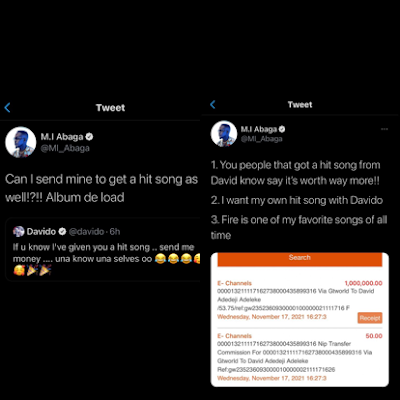Click verified badge next to right M.I Abaga
This screenshot has width=400, height=400.
point(282,129)
